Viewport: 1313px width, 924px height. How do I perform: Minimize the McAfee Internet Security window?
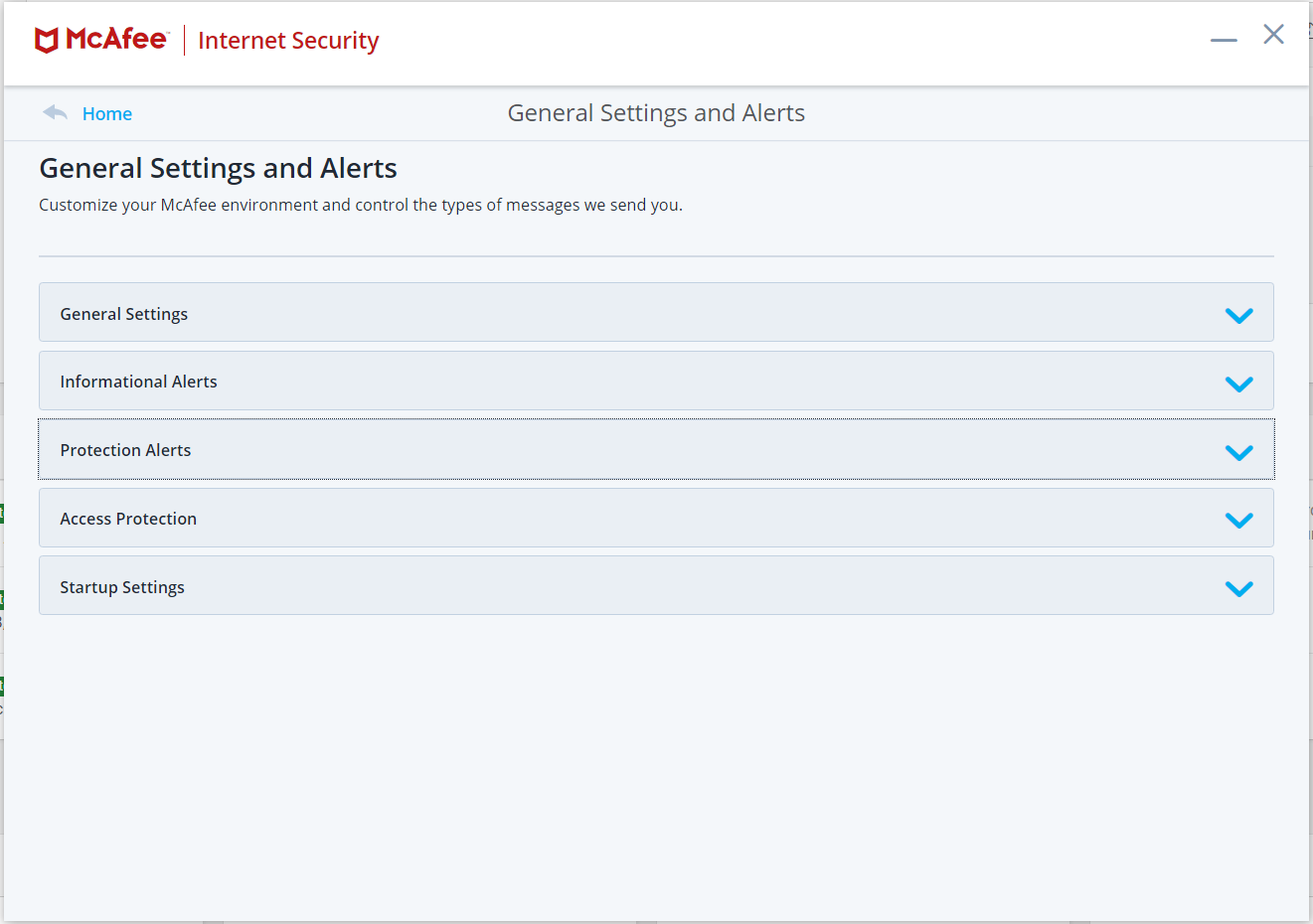(x=1224, y=40)
